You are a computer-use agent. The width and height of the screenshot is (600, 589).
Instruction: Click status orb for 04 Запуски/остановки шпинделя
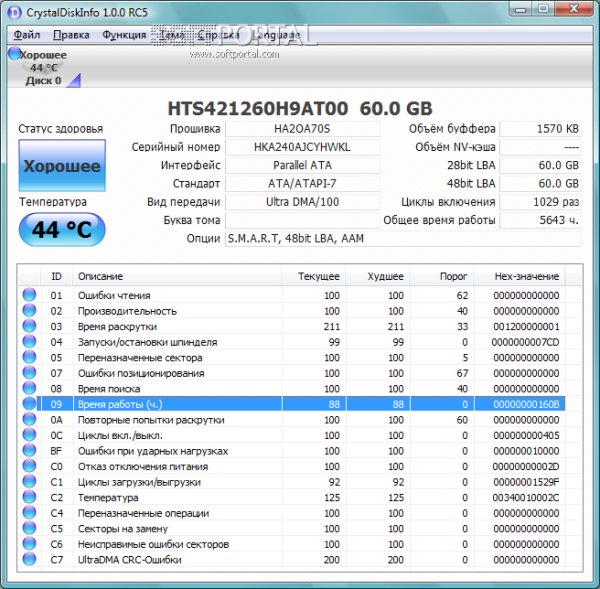tap(29, 341)
